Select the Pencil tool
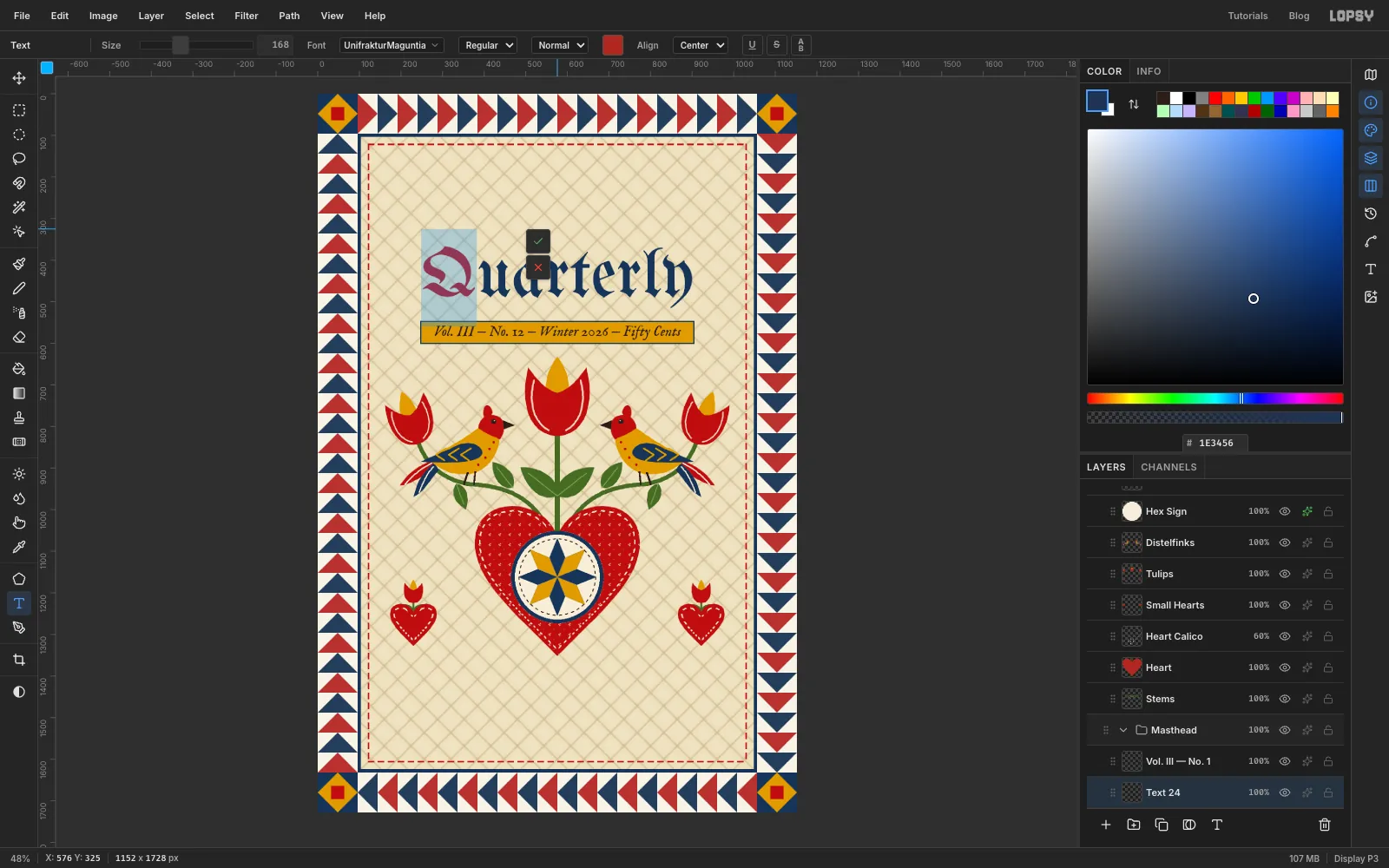 (19, 288)
